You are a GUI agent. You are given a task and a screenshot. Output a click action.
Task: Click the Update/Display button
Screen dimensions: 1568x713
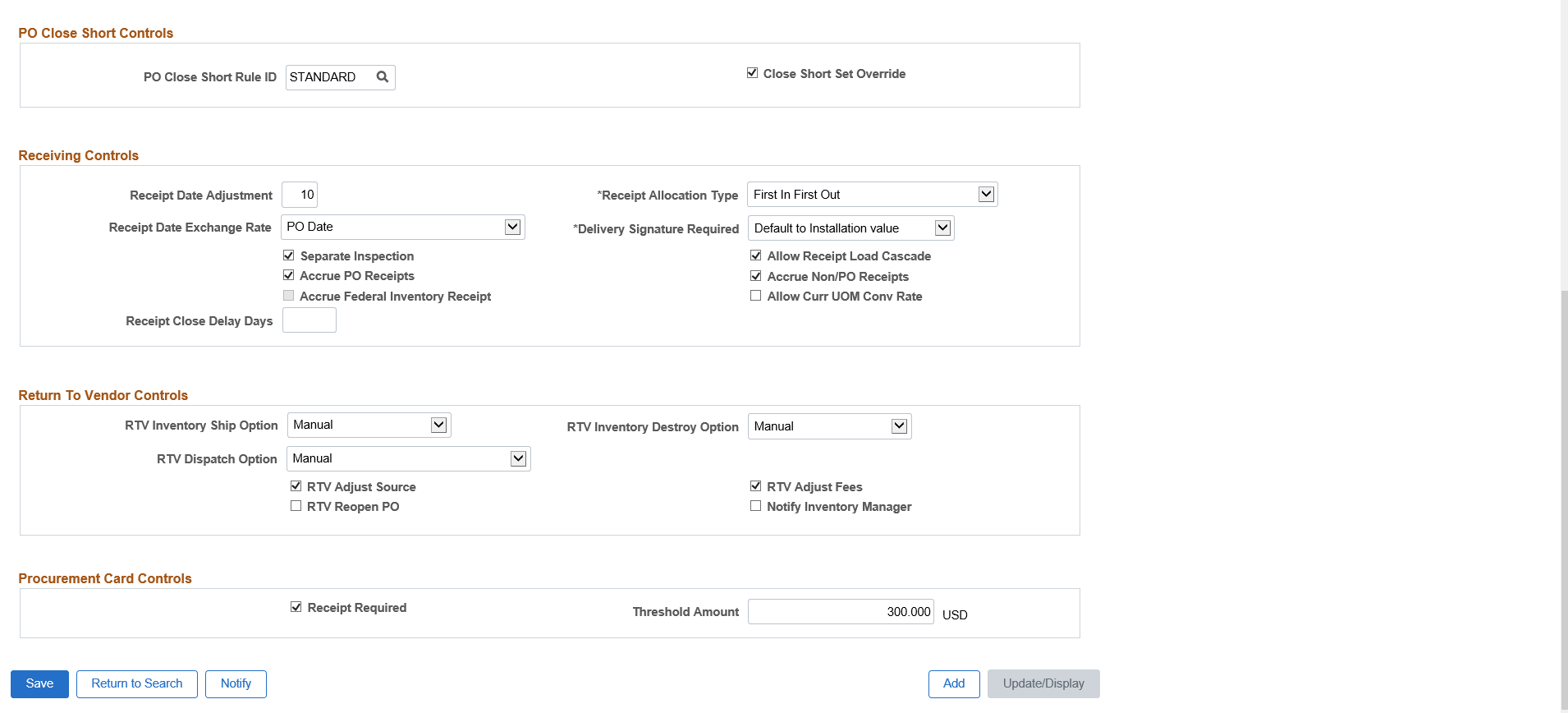[1043, 684]
